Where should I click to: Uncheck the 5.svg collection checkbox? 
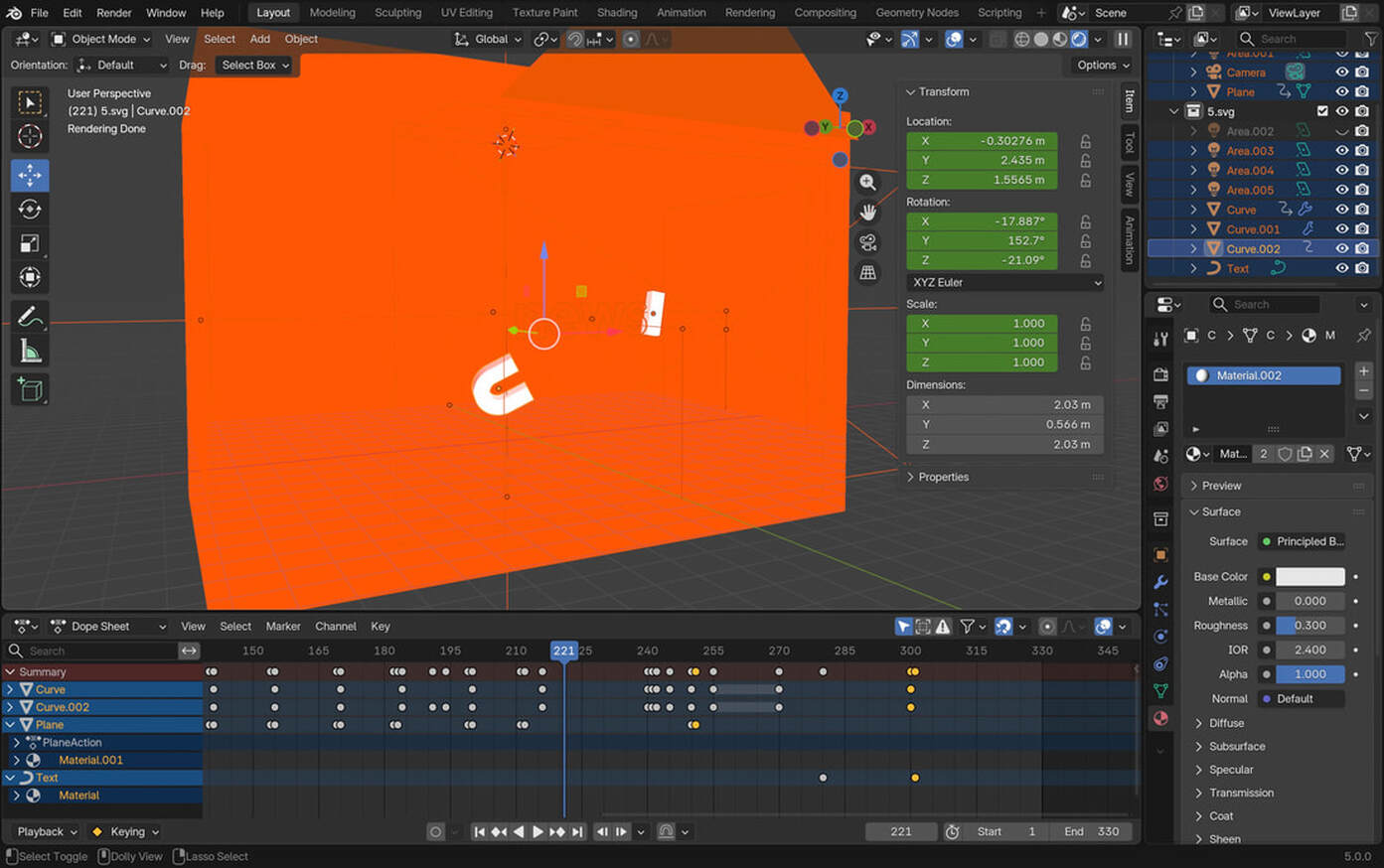pos(1322,111)
